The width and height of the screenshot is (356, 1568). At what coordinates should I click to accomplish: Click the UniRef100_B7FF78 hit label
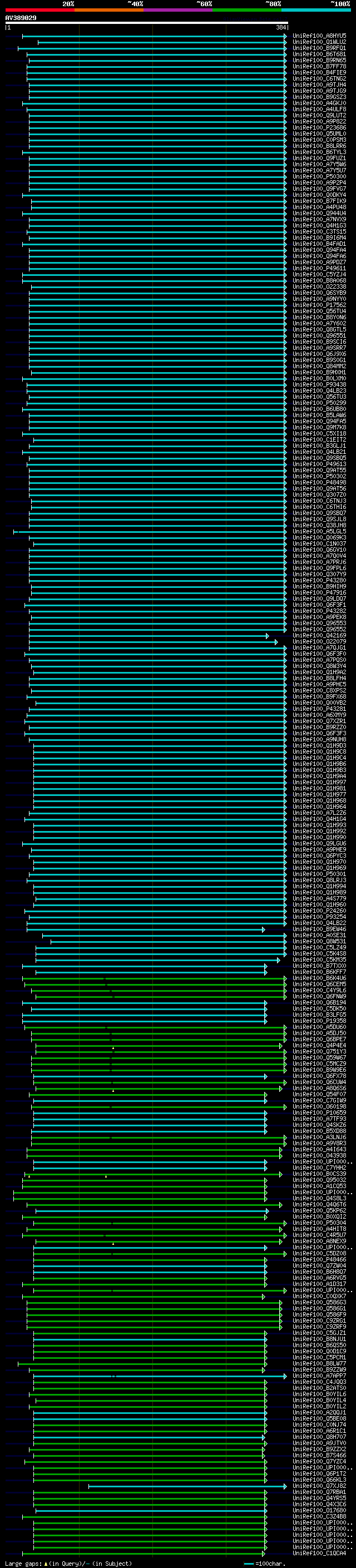[319, 66]
